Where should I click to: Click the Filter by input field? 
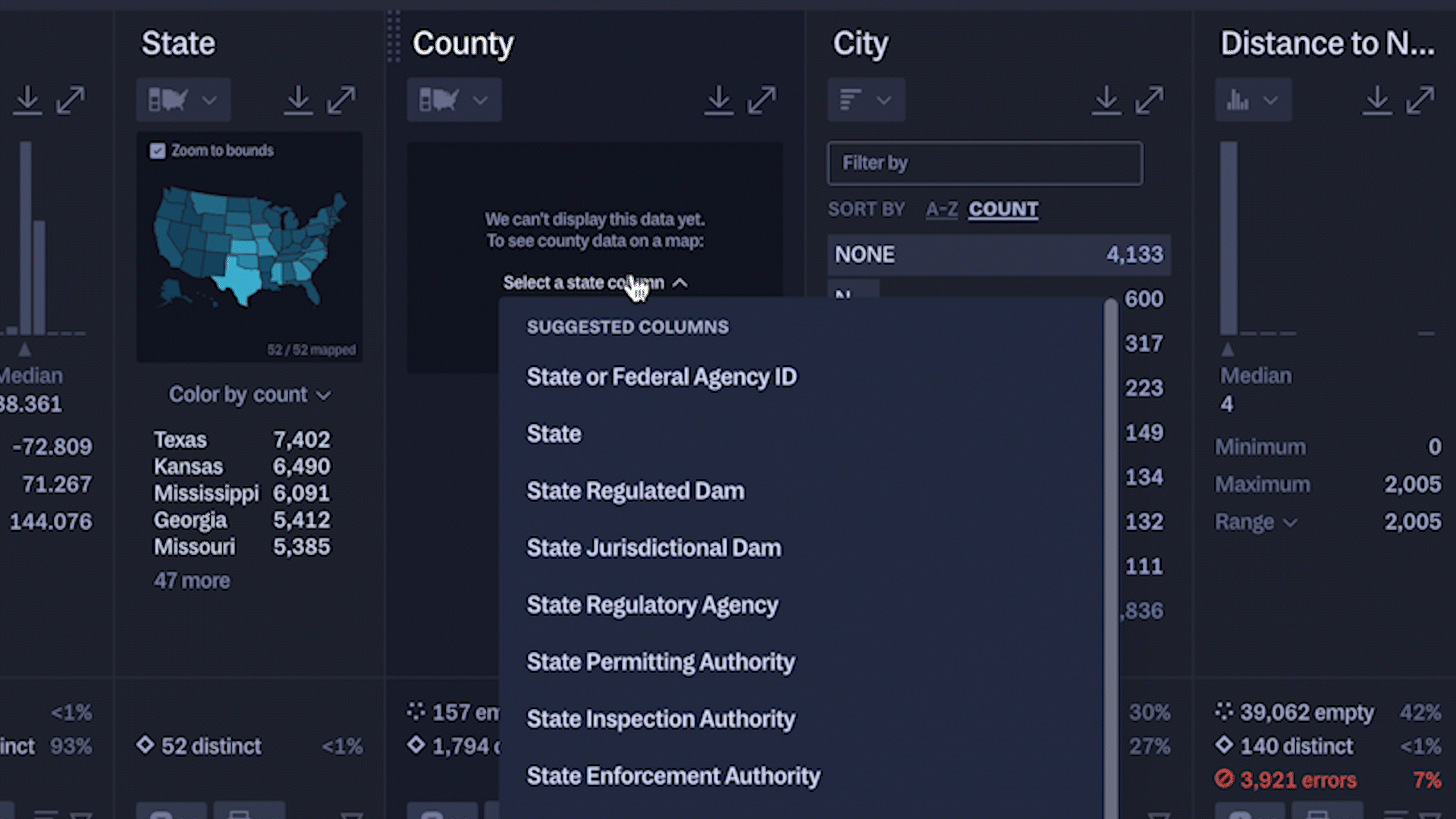coord(984,163)
